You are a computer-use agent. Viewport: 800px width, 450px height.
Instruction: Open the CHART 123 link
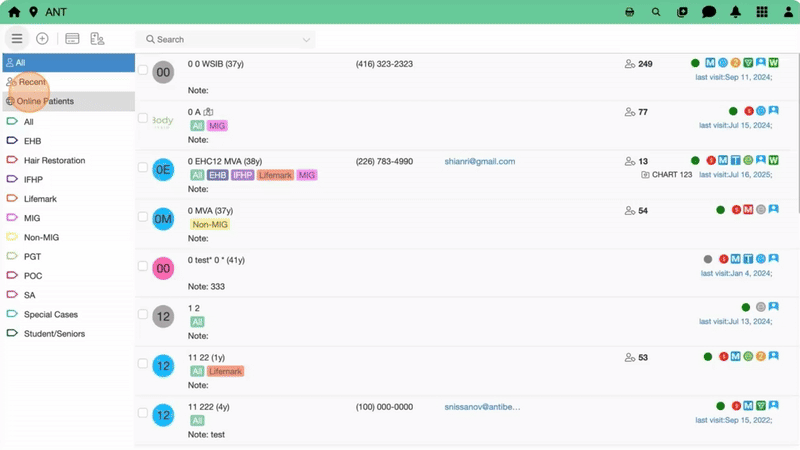(x=671, y=175)
